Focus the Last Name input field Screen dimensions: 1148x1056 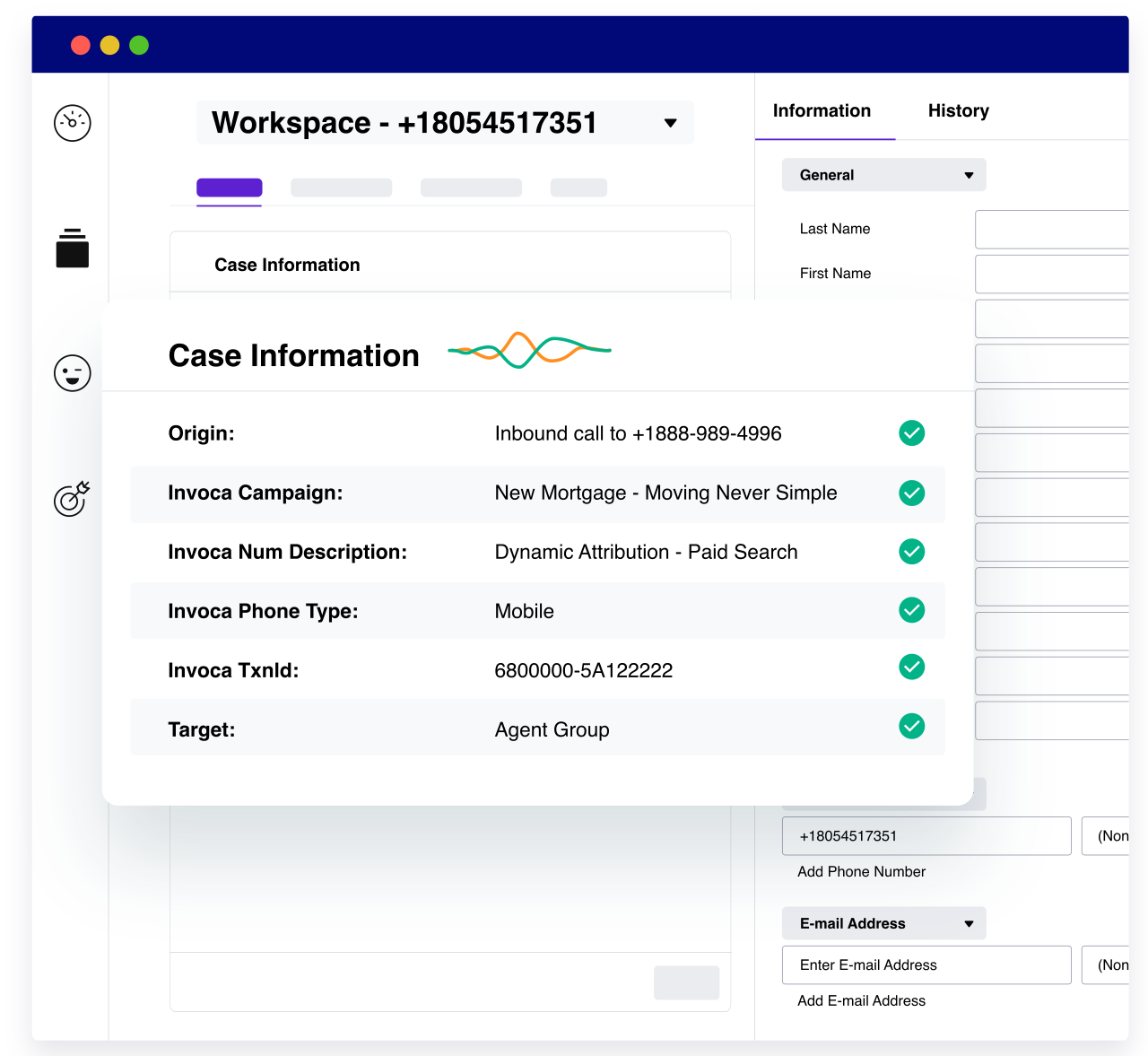pyautogui.click(x=1052, y=230)
